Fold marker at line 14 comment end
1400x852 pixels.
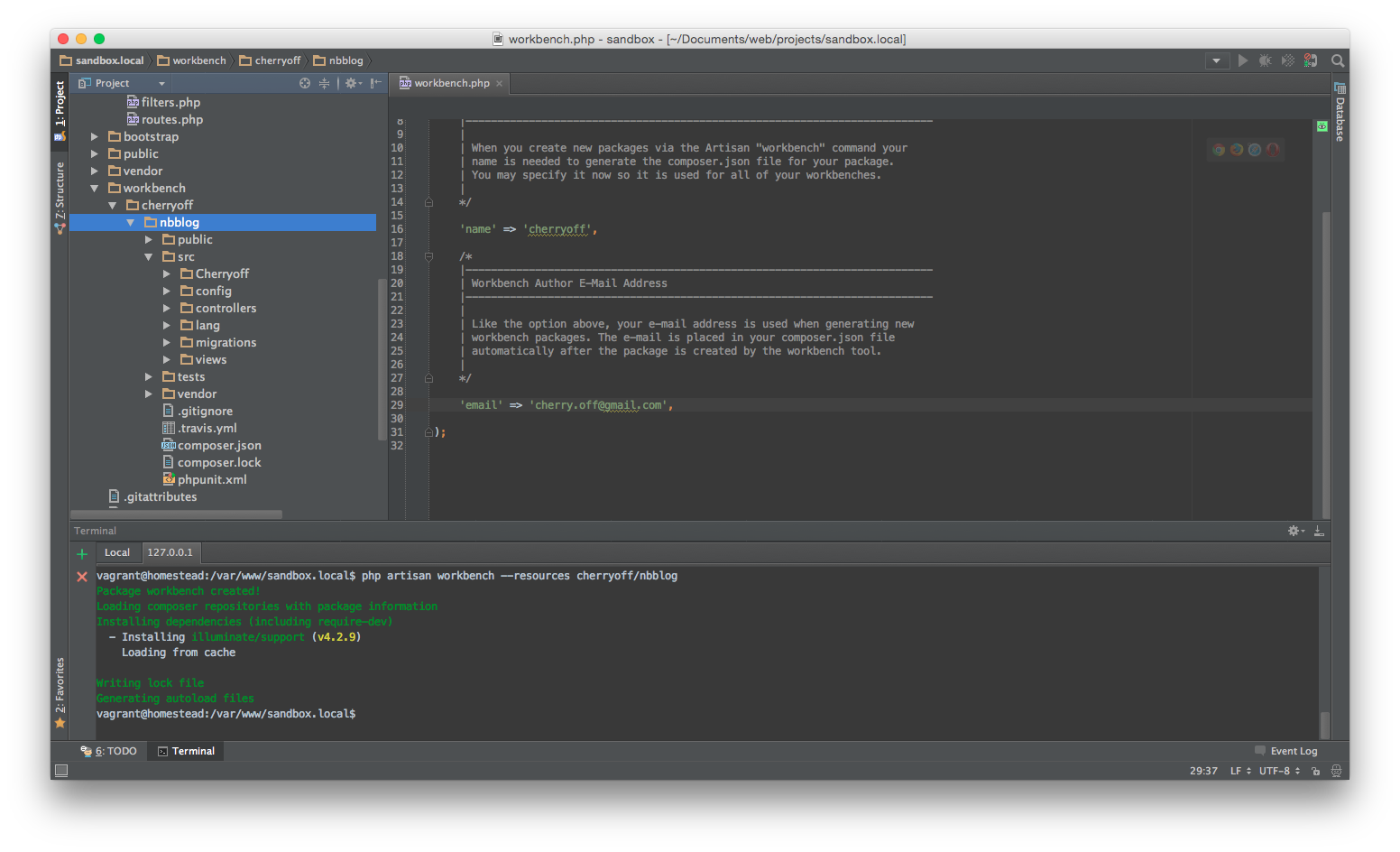tap(429, 202)
